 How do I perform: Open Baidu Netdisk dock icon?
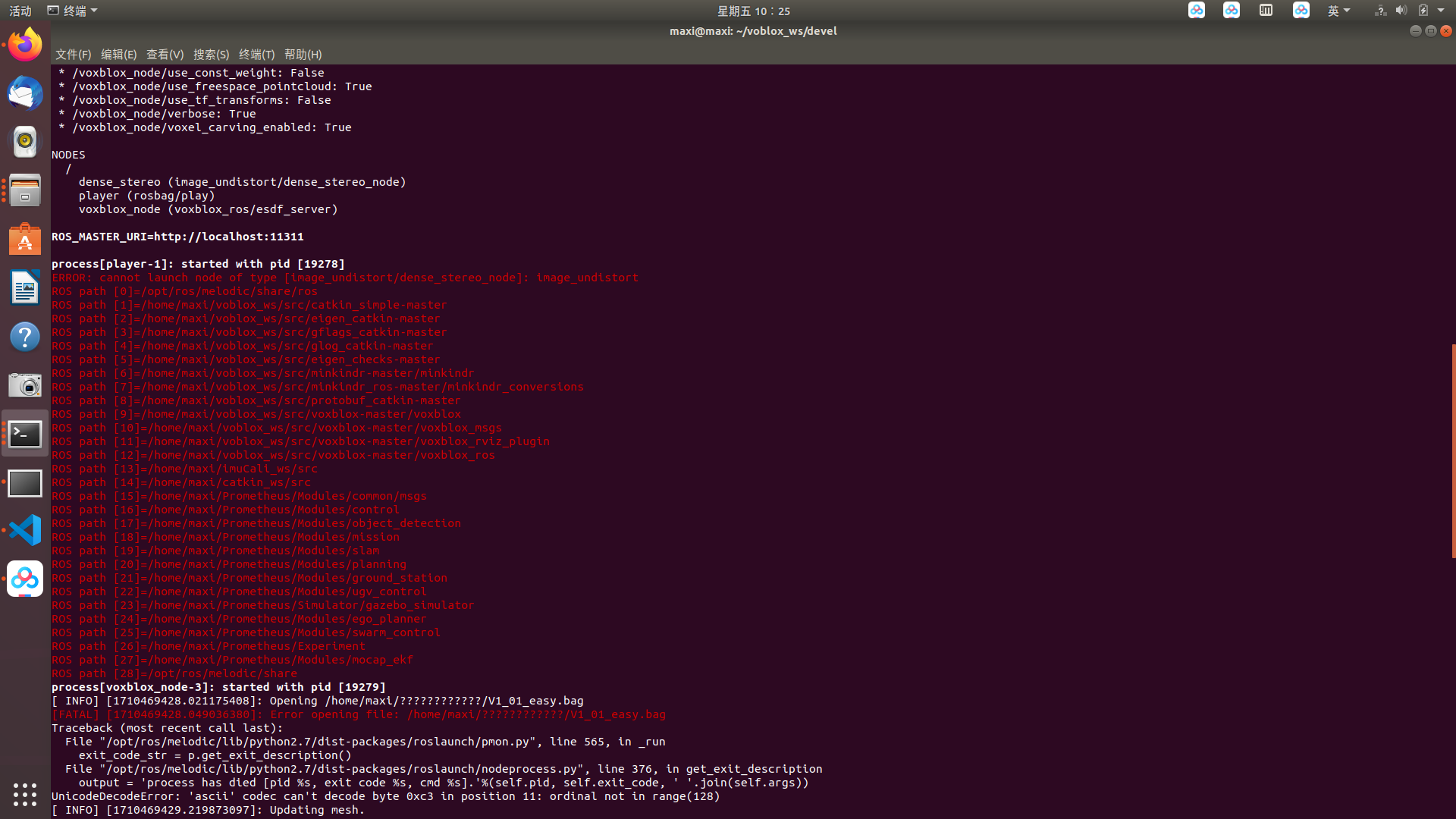coord(25,579)
